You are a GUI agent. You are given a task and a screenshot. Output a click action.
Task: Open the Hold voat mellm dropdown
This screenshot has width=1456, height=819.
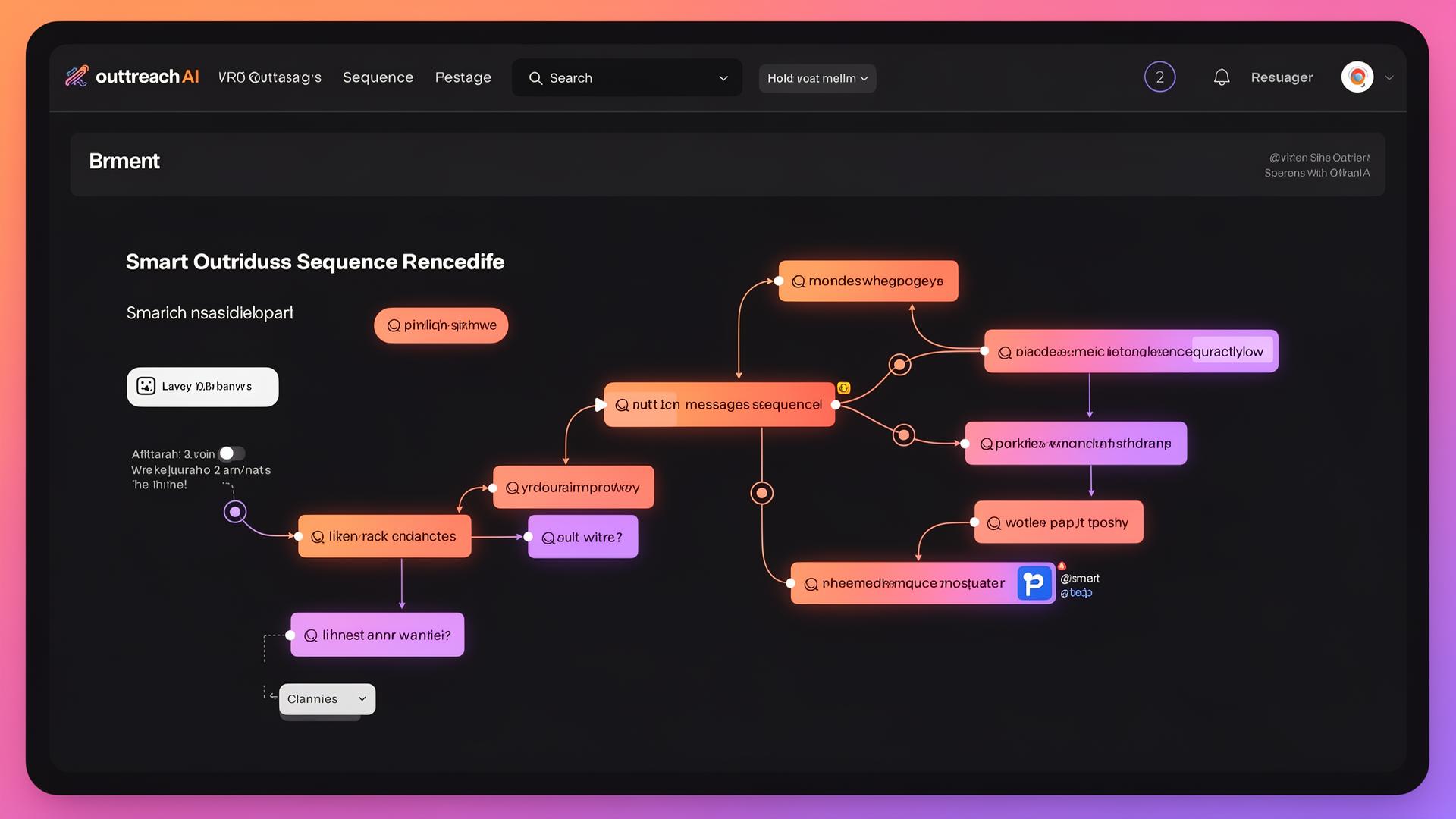[817, 78]
